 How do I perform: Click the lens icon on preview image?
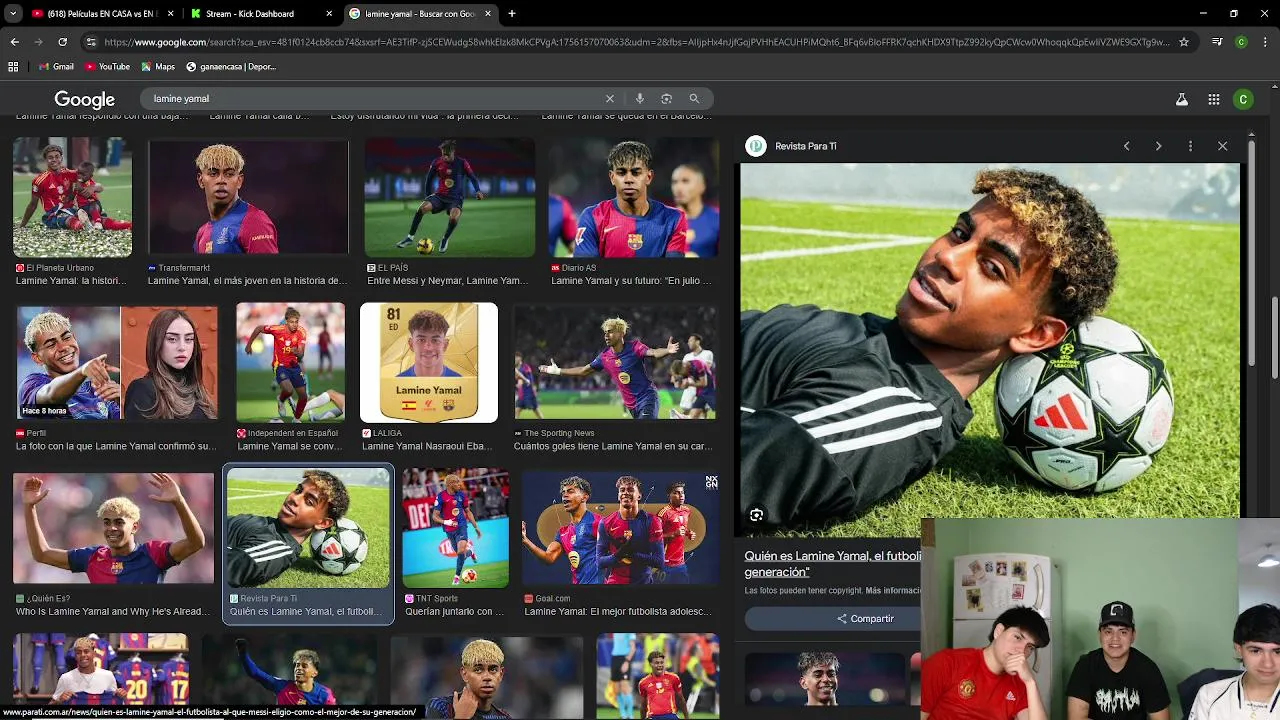click(x=756, y=515)
